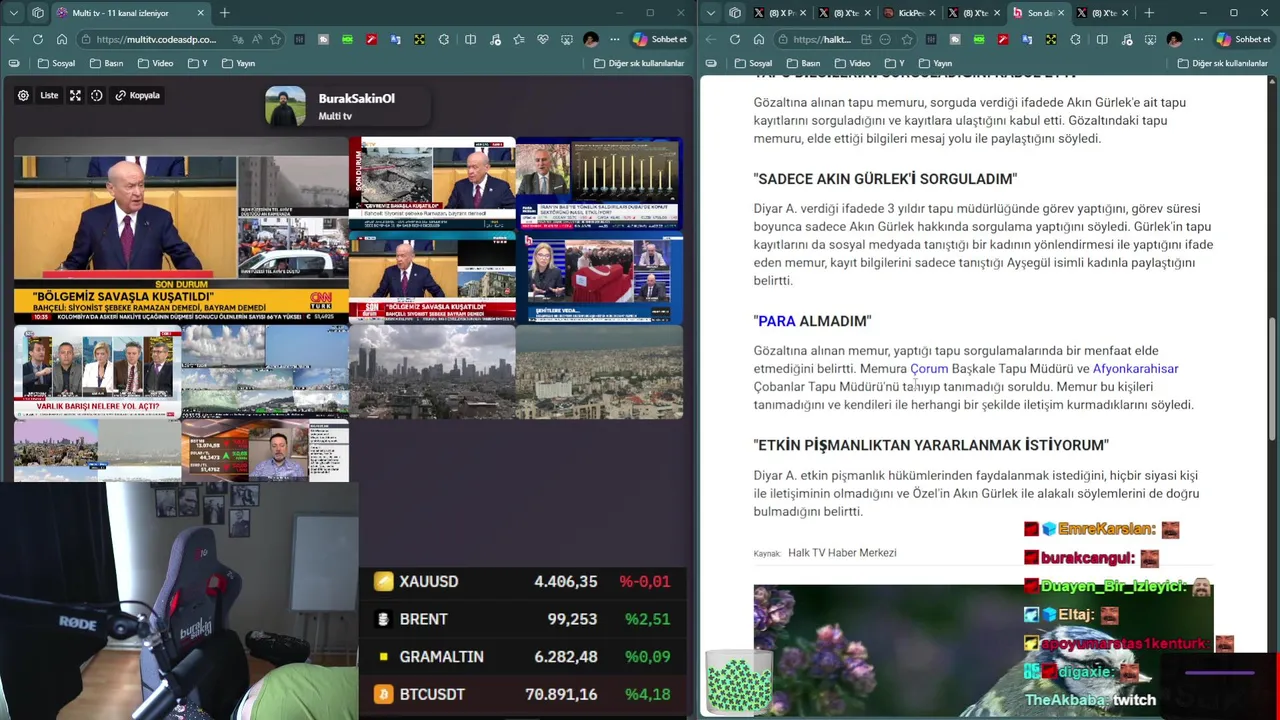Open the BurakSakinOl profile avatar
The image size is (1280, 720).
pyautogui.click(x=285, y=107)
